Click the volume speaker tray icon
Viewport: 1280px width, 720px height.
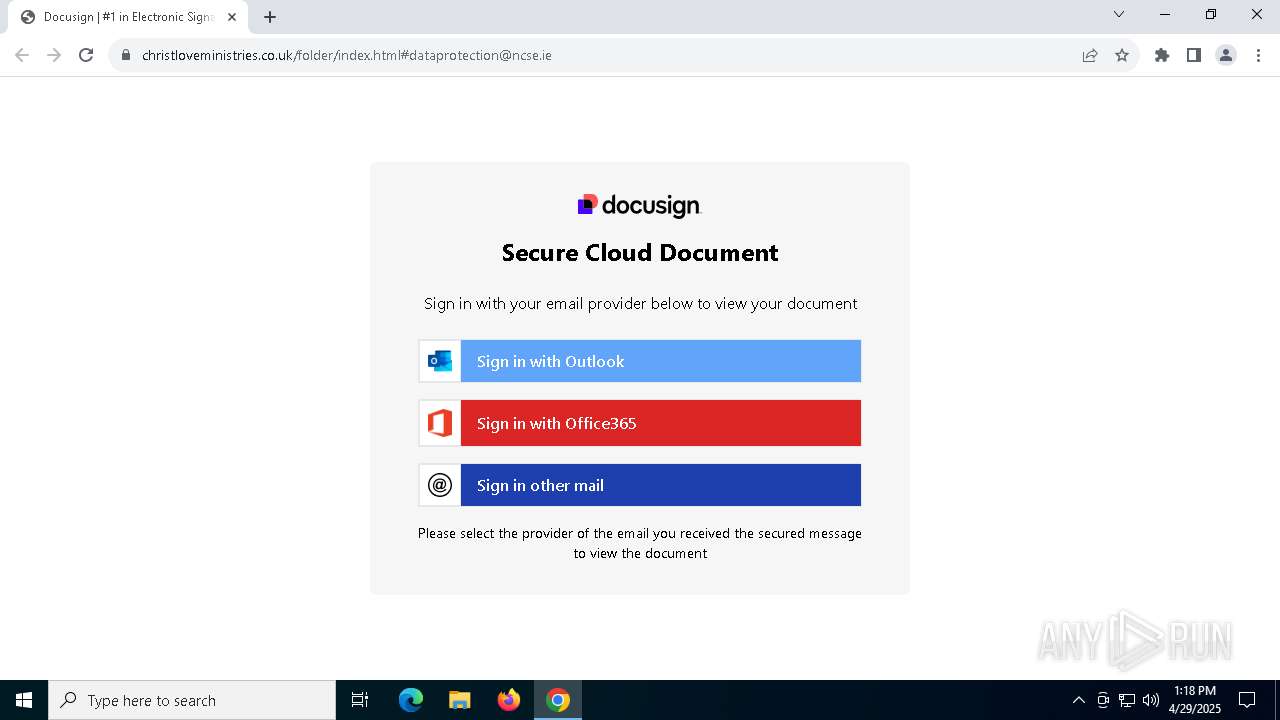(1151, 700)
